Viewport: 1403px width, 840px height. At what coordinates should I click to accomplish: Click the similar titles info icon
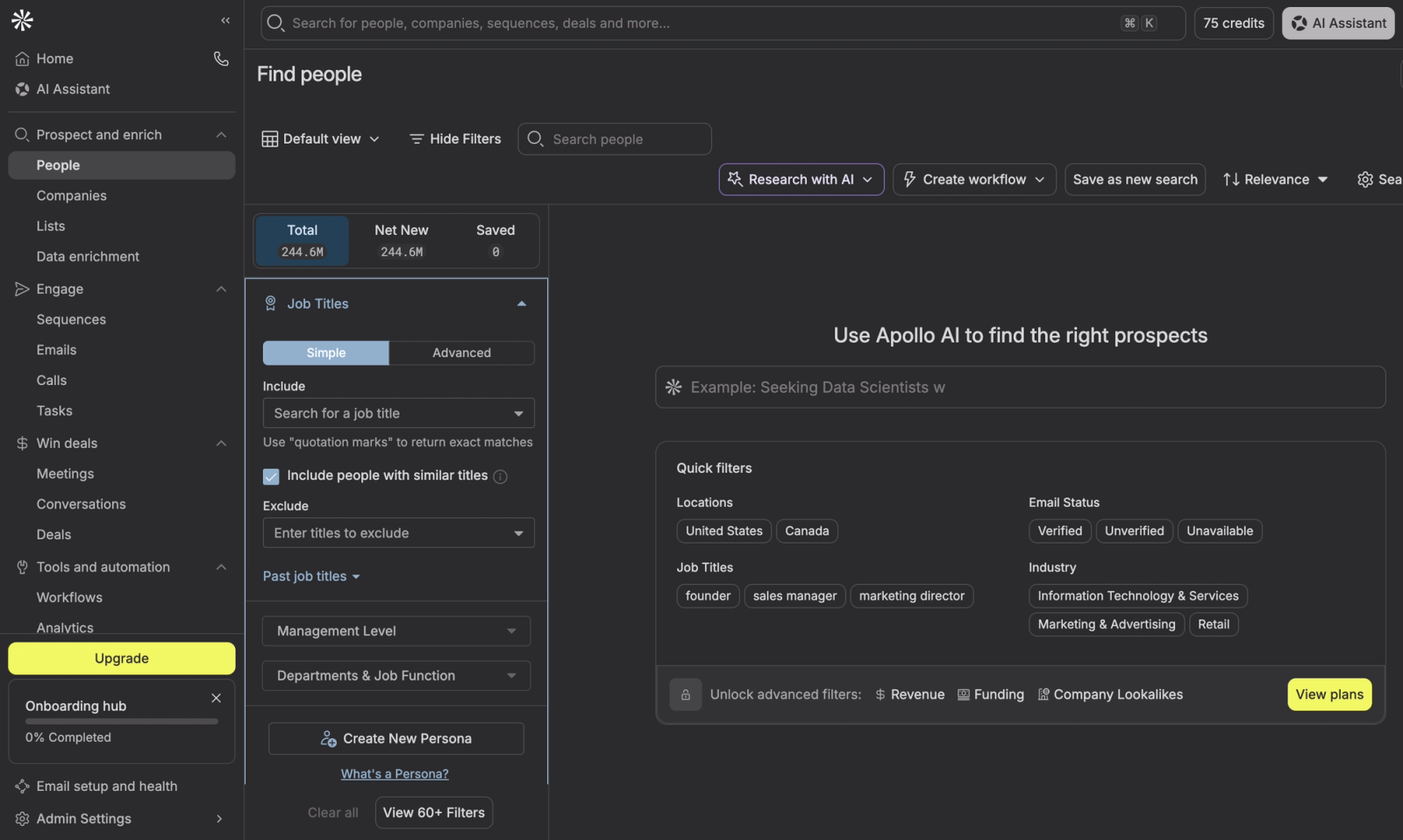pos(501,477)
